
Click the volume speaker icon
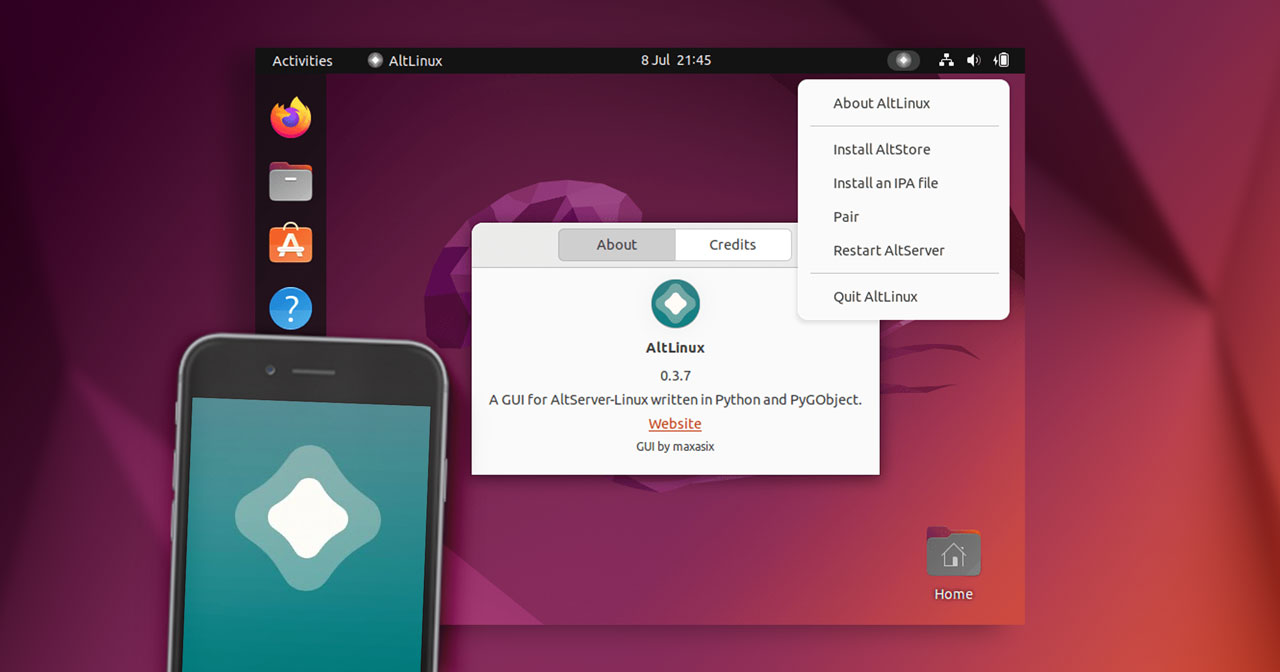coord(974,61)
